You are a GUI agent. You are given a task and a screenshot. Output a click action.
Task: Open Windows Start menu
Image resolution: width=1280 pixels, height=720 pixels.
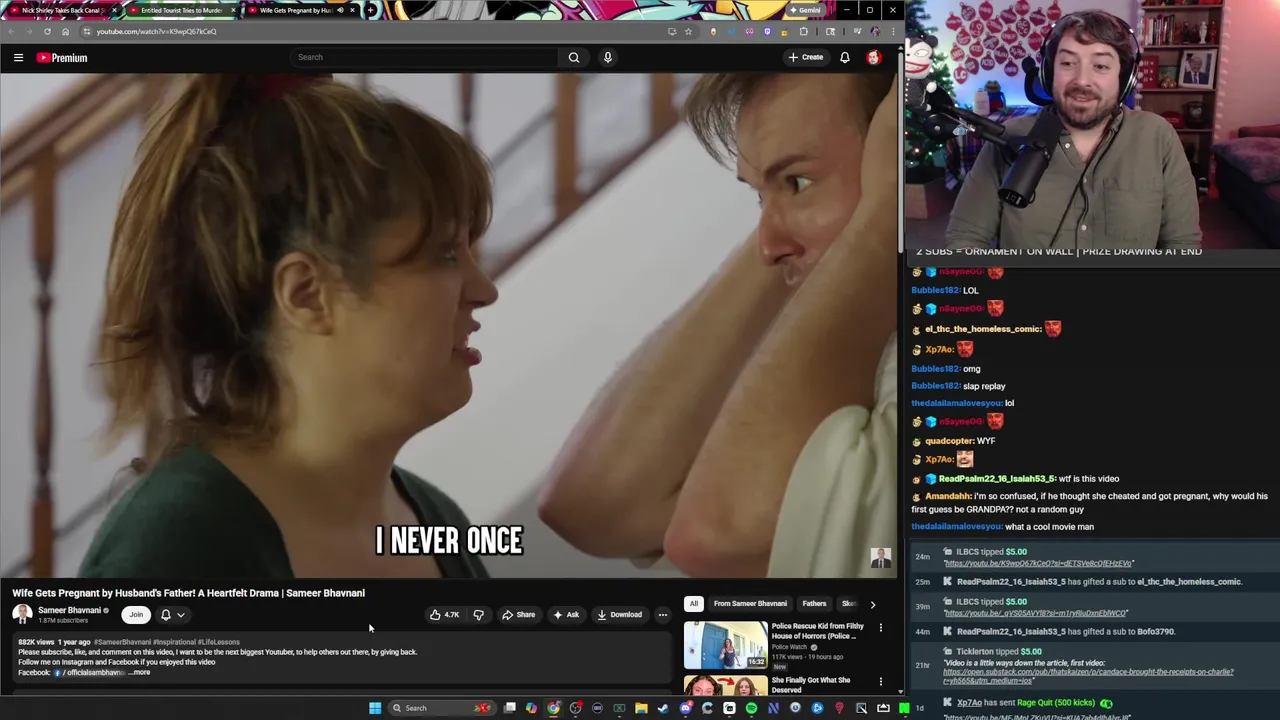[375, 708]
